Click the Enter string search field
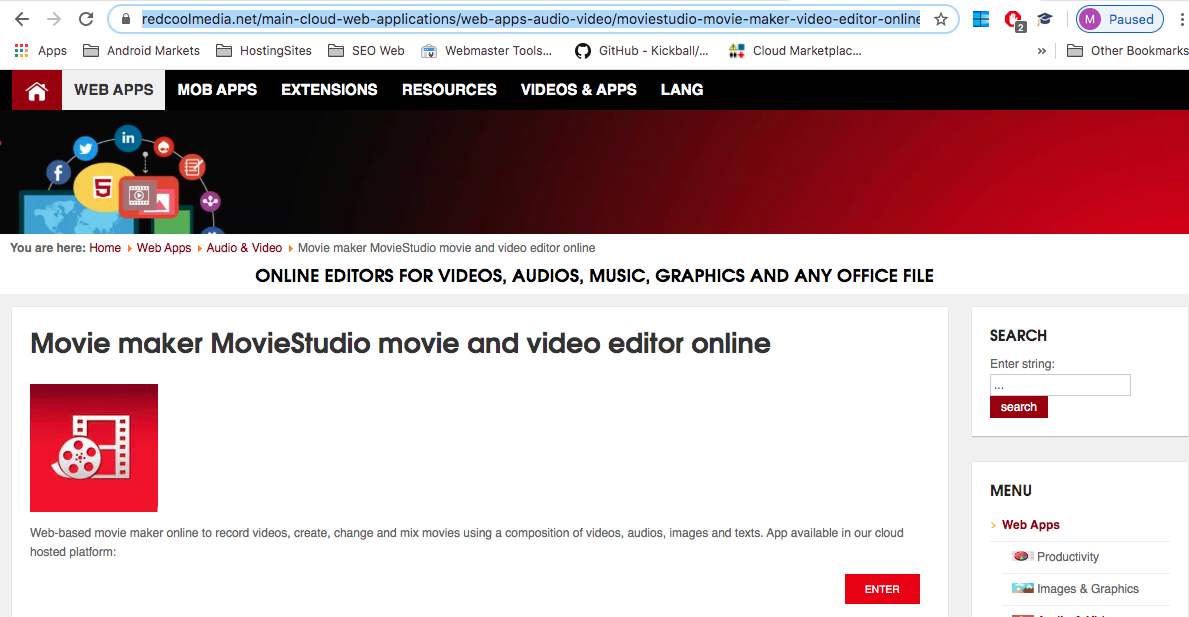The image size is (1189, 617). (1060, 385)
